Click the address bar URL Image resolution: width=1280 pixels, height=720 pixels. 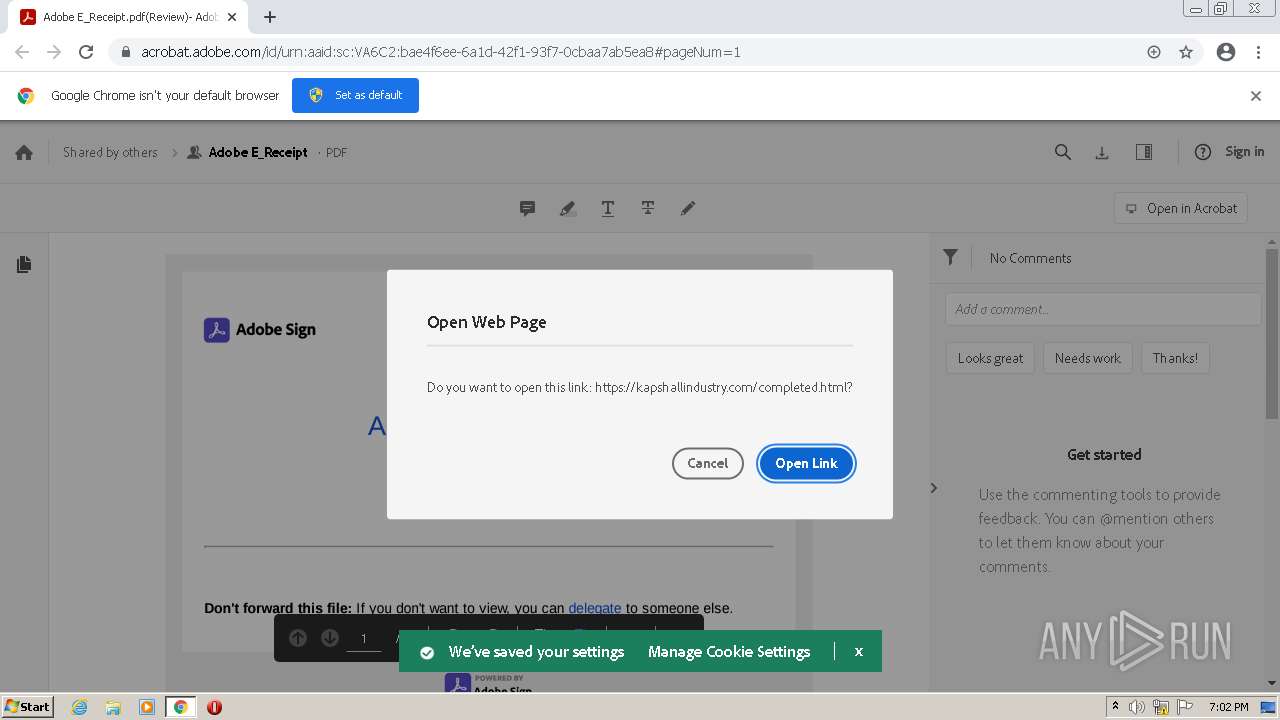pyautogui.click(x=440, y=52)
